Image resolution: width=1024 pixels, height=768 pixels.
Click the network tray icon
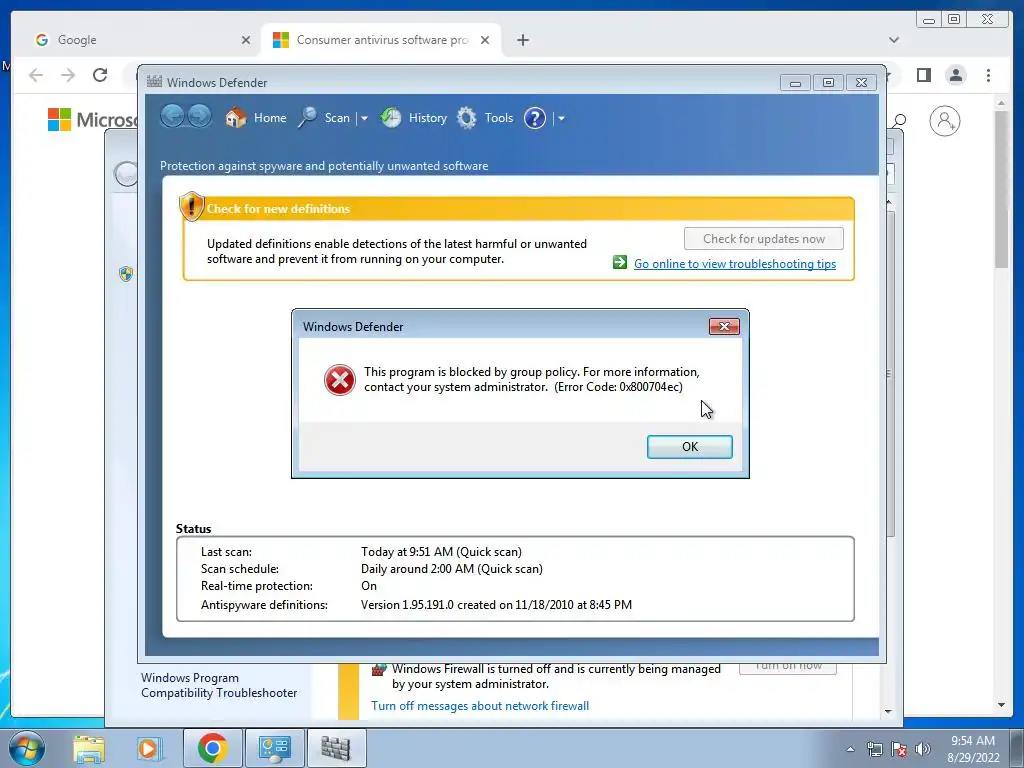pyautogui.click(x=874, y=749)
